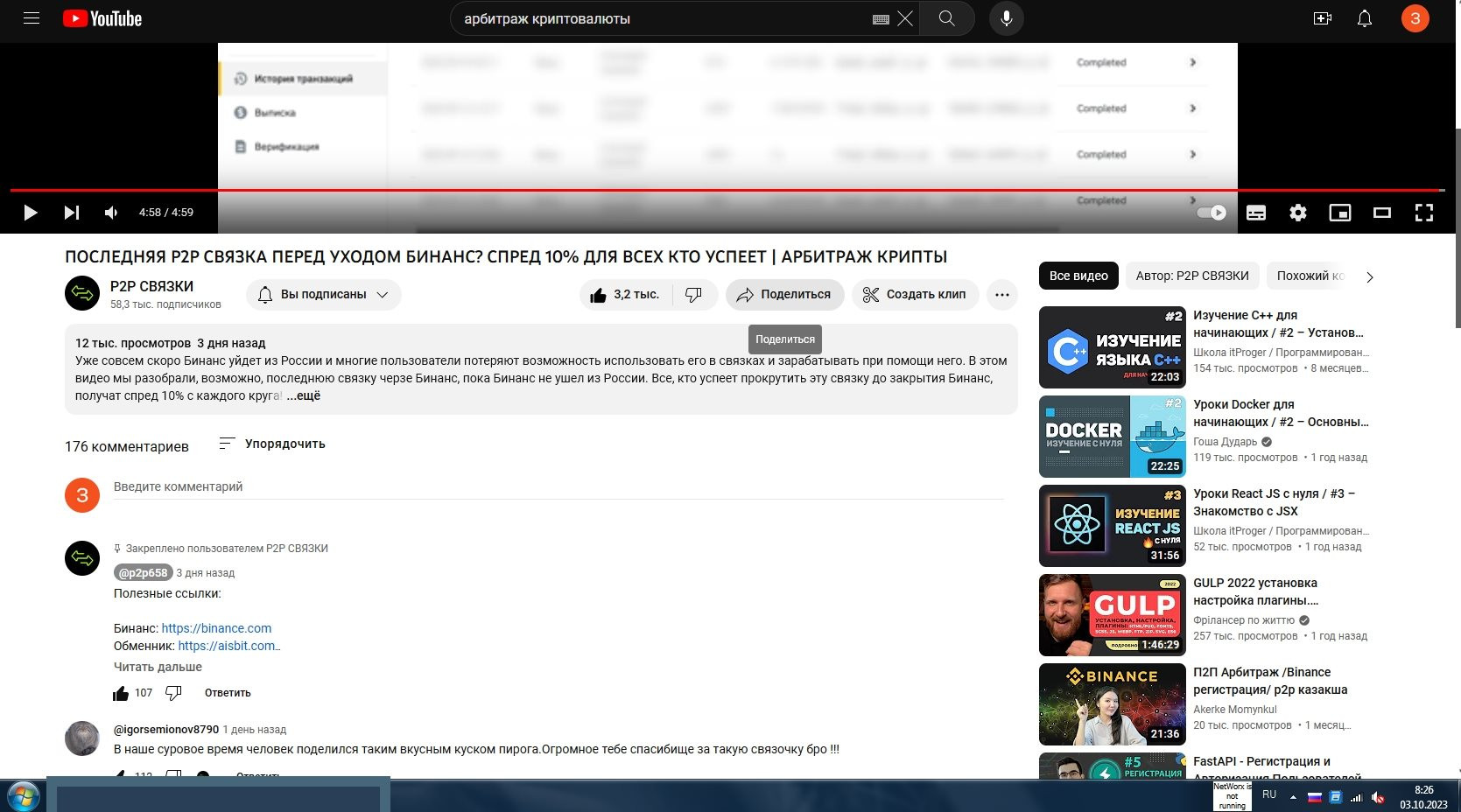Like the pinned comment with 107 likes
The image size is (1461, 812).
[121, 693]
